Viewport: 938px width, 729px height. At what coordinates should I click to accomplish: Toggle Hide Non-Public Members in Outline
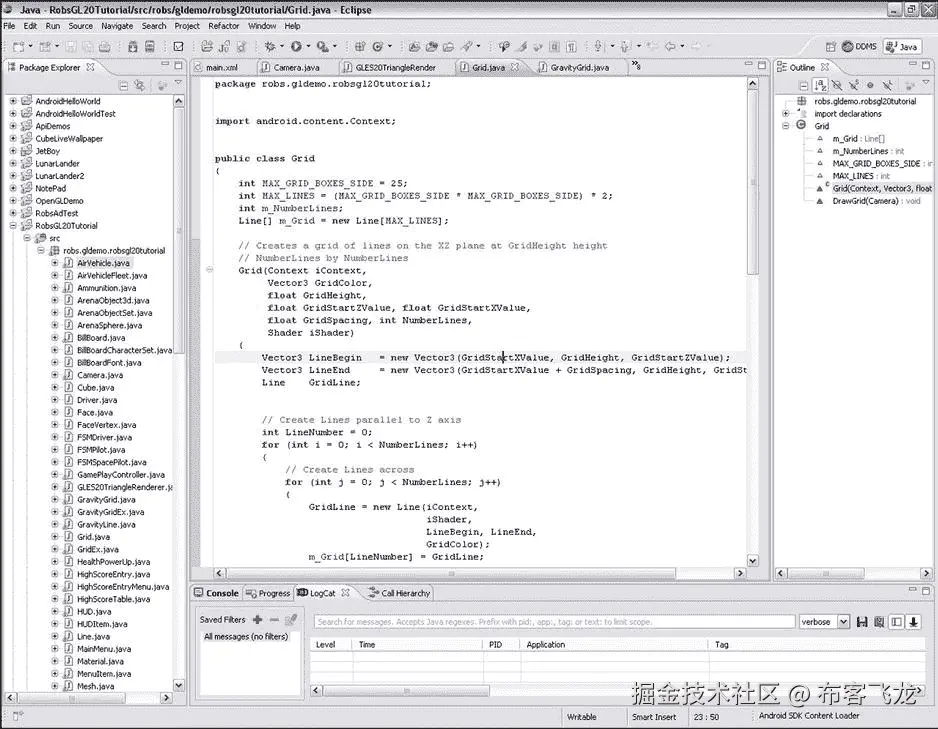[x=871, y=85]
